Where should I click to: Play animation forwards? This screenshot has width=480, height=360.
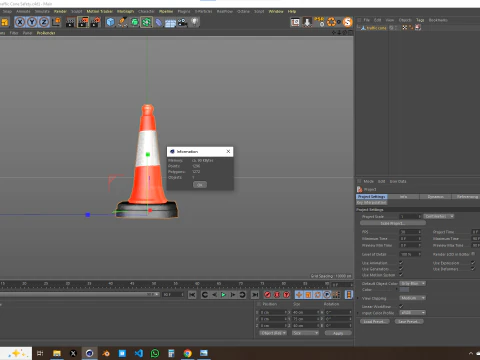coord(224,295)
